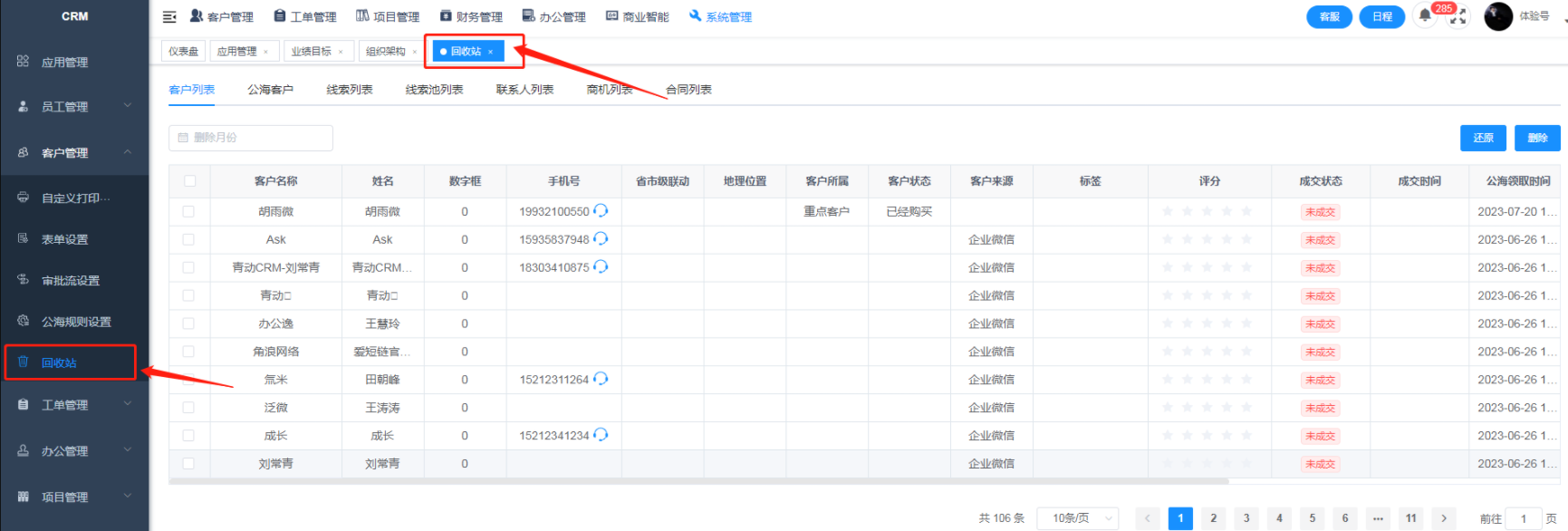Image resolution: width=1568 pixels, height=531 pixels.
Task: Click the calendar icon in 删除月份 field
Action: [x=183, y=138]
